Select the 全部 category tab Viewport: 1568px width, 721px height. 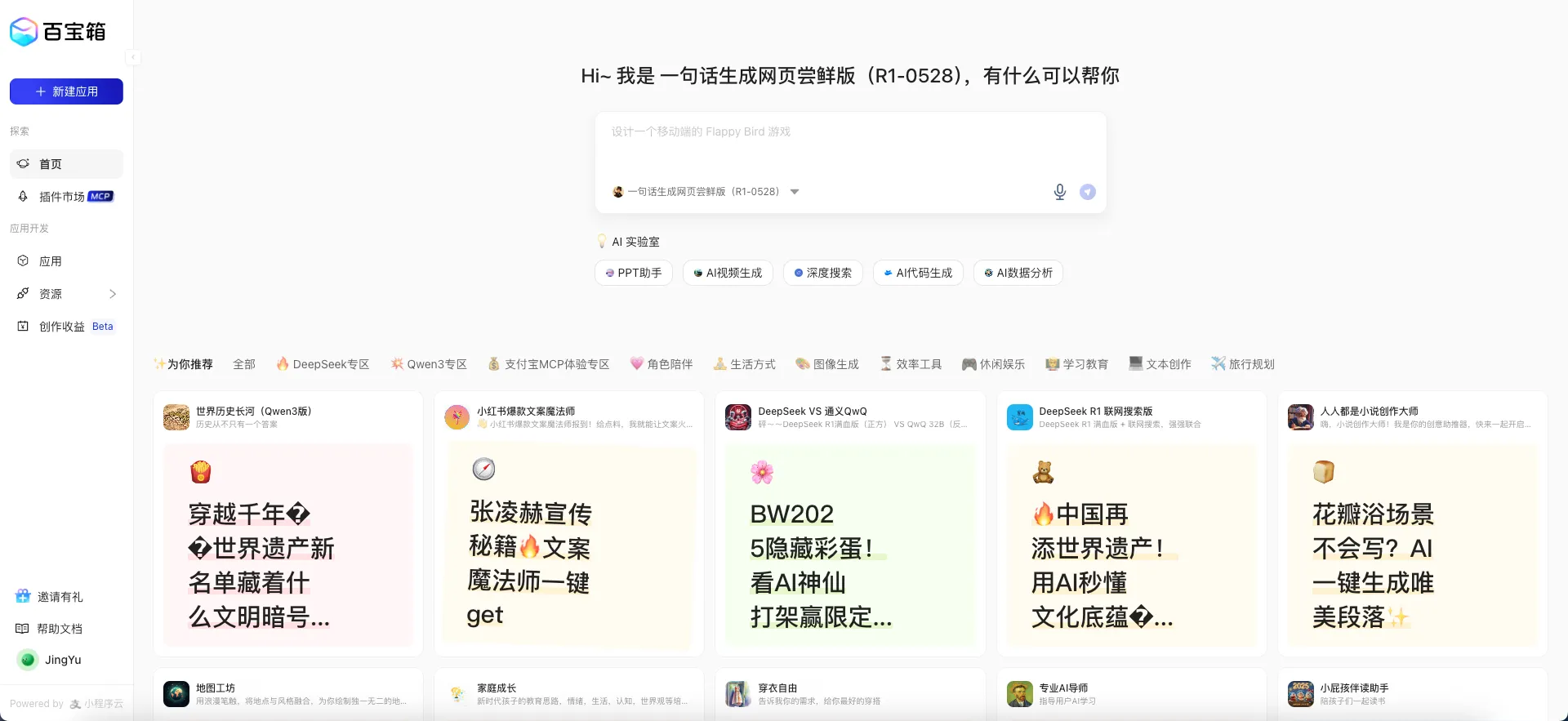(x=244, y=364)
